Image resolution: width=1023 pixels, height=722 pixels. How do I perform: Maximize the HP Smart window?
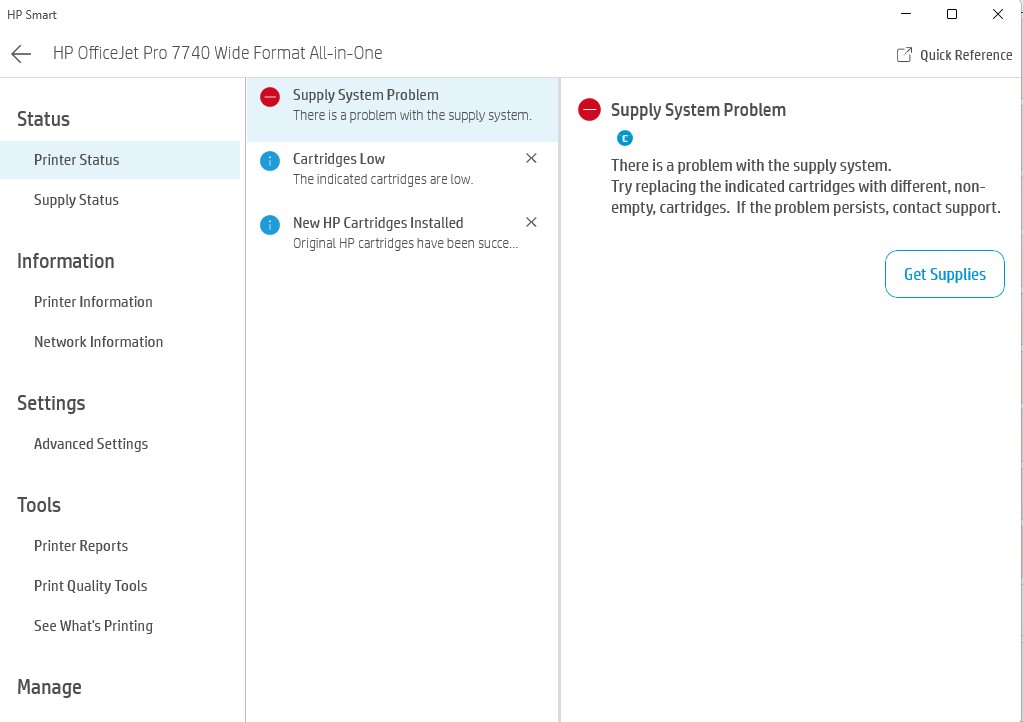coord(952,14)
